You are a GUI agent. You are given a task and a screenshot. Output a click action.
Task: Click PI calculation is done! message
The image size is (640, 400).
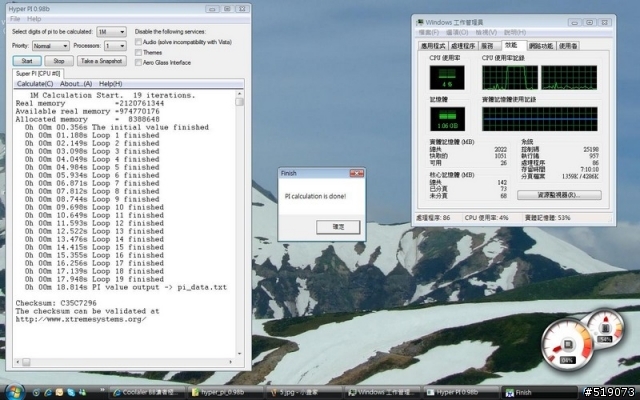(x=315, y=196)
